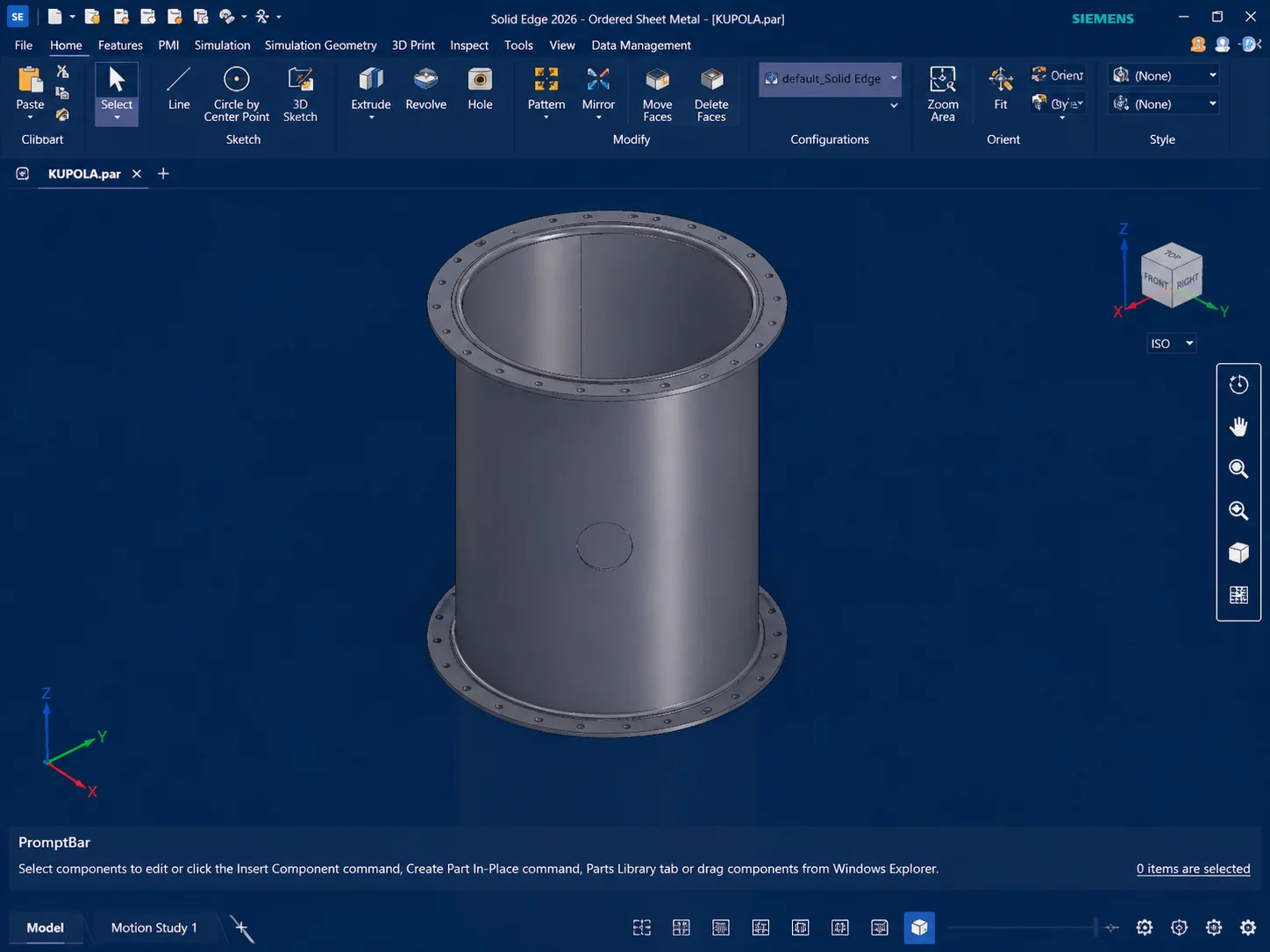Expand the Extrude options arrow

click(x=371, y=117)
